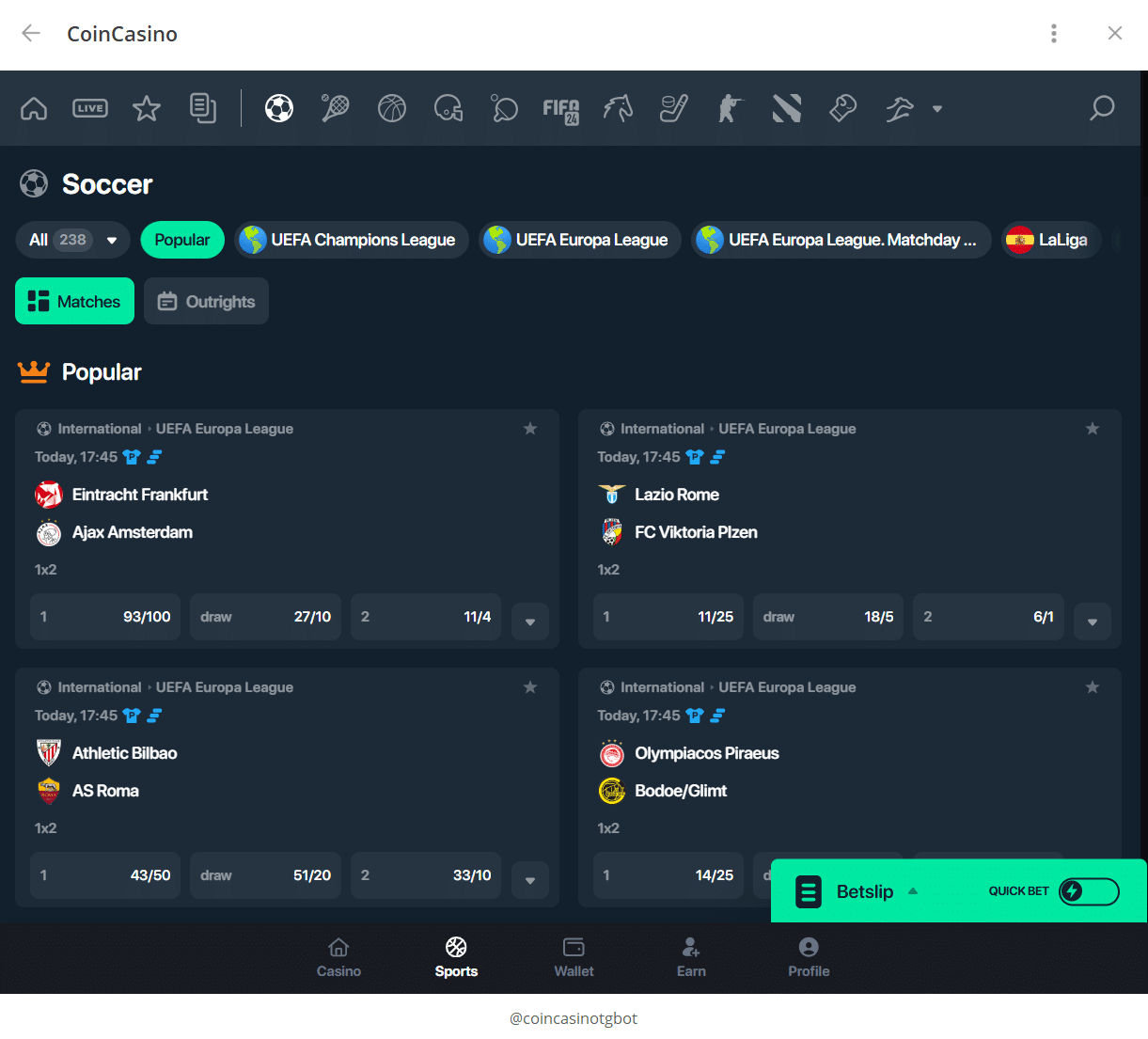1148x1039 pixels.
Task: Open the Casino bottom tab
Action: [338, 958]
